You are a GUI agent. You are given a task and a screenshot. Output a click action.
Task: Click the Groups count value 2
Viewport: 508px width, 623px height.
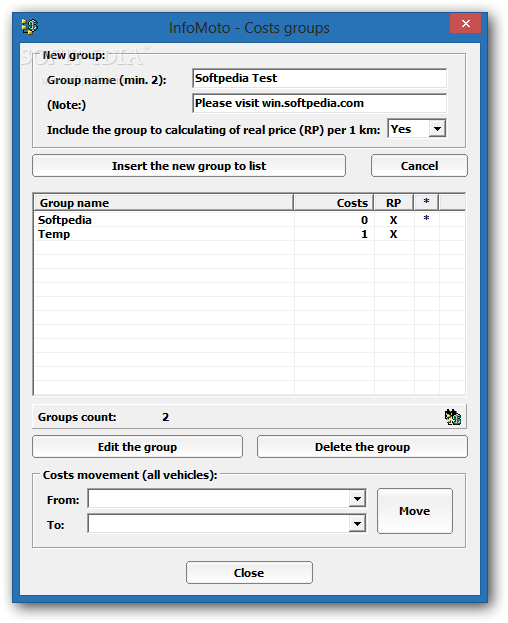[x=166, y=417]
